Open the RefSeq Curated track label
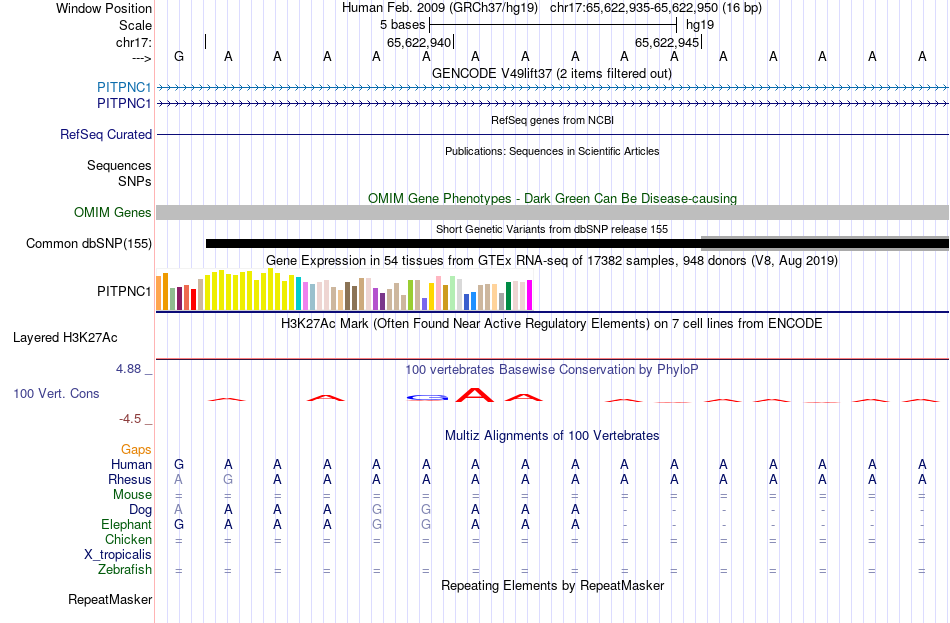950x623 pixels. click(106, 135)
